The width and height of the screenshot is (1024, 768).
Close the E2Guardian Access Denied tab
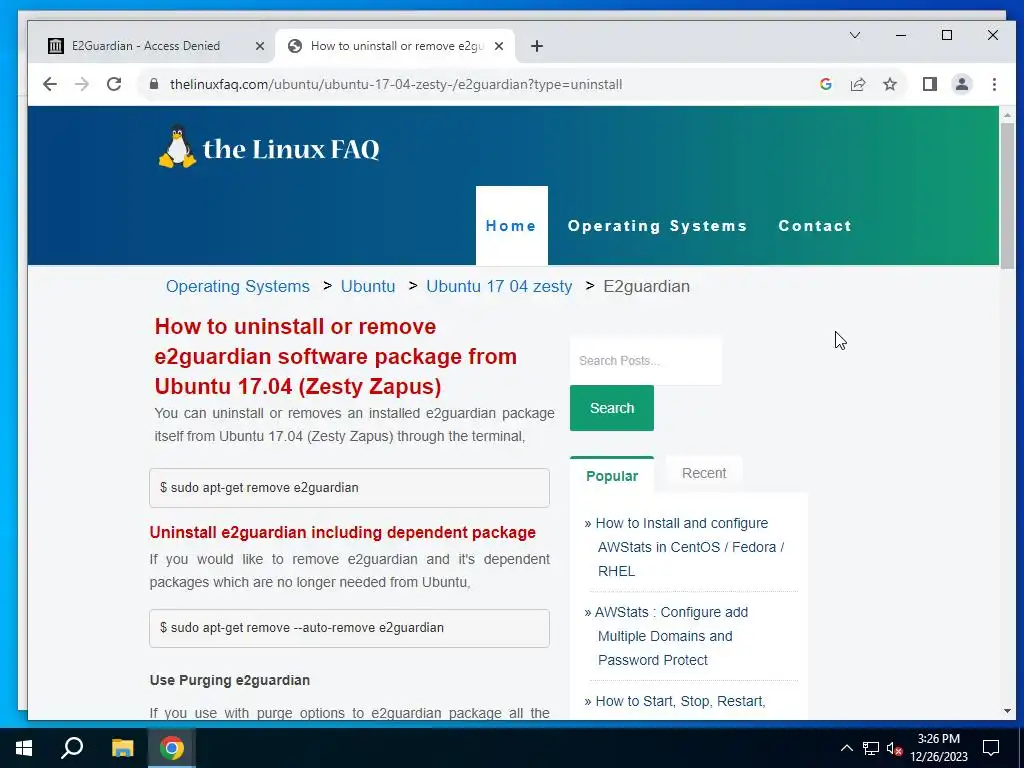(259, 46)
